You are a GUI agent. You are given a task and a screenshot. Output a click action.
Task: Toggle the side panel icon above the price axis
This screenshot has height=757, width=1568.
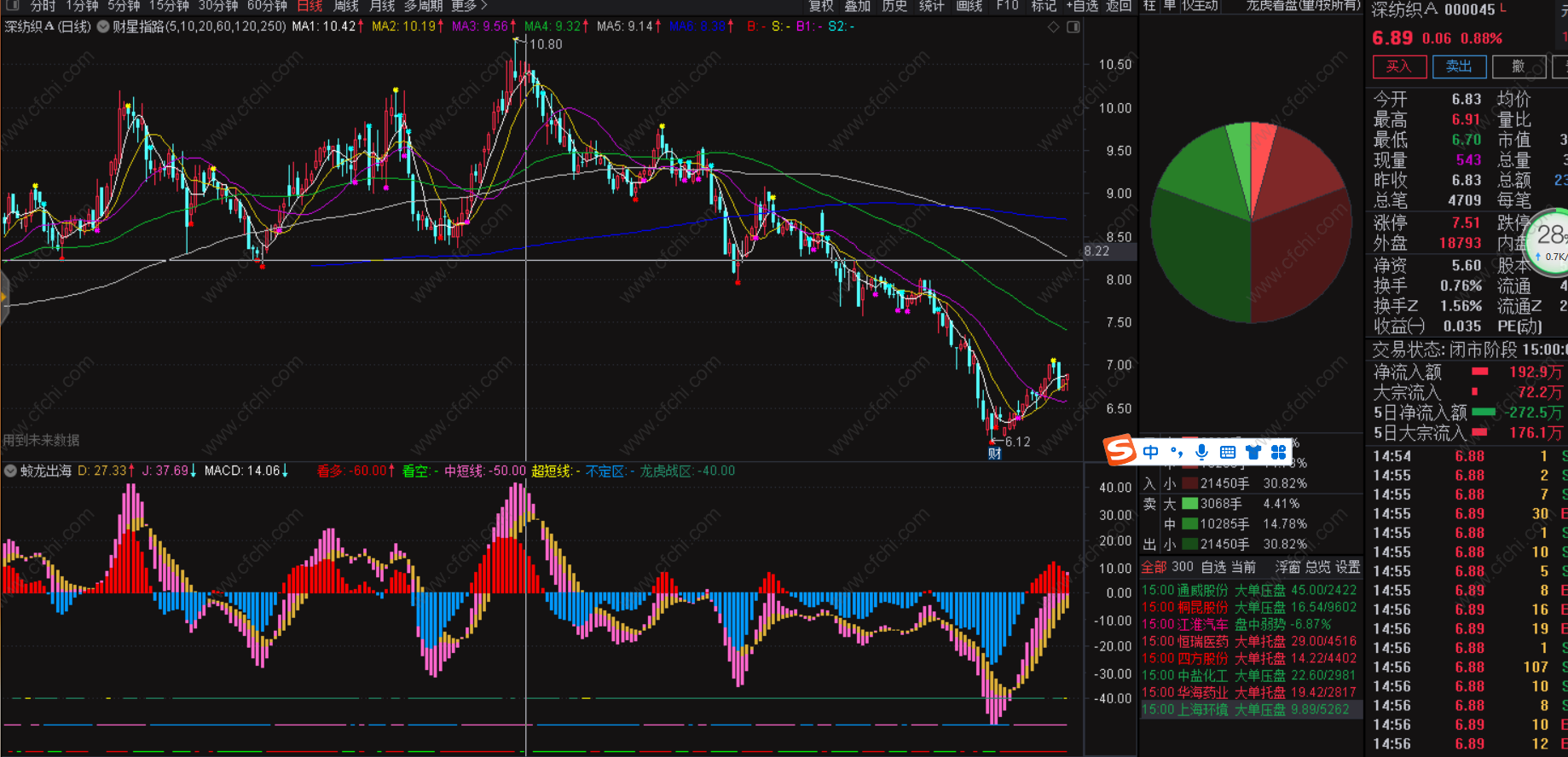(x=1073, y=26)
